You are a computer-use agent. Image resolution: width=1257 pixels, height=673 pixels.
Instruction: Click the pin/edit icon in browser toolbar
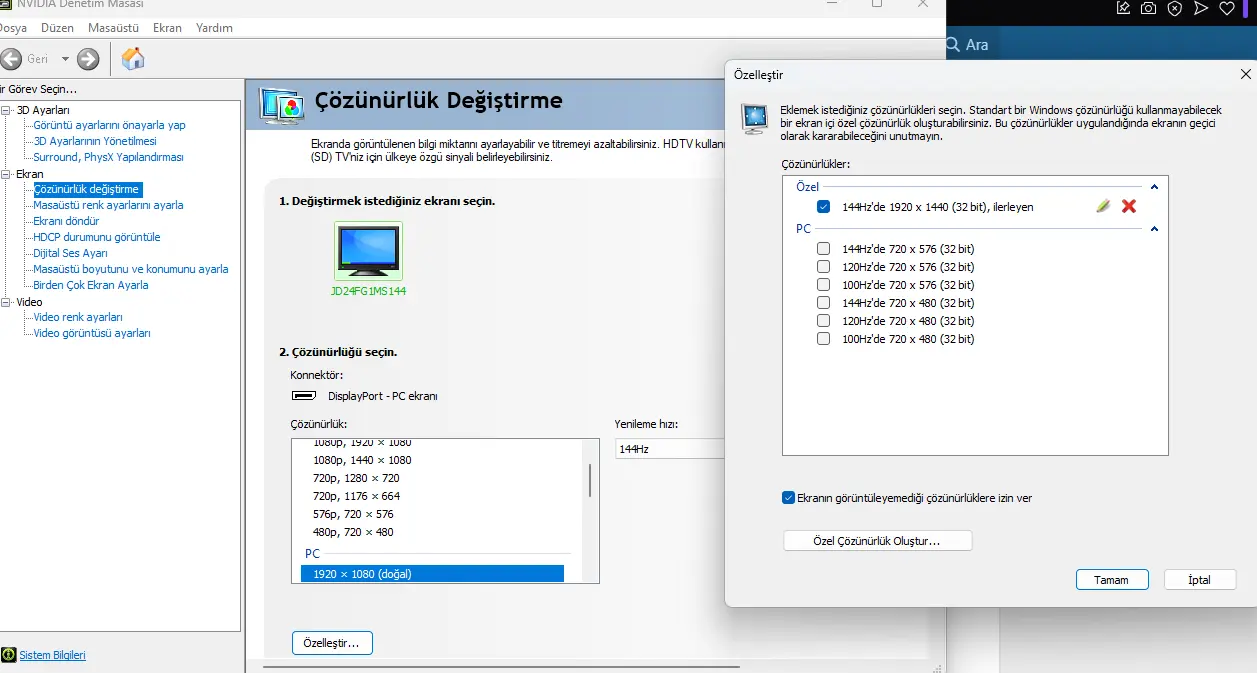click(x=1123, y=8)
